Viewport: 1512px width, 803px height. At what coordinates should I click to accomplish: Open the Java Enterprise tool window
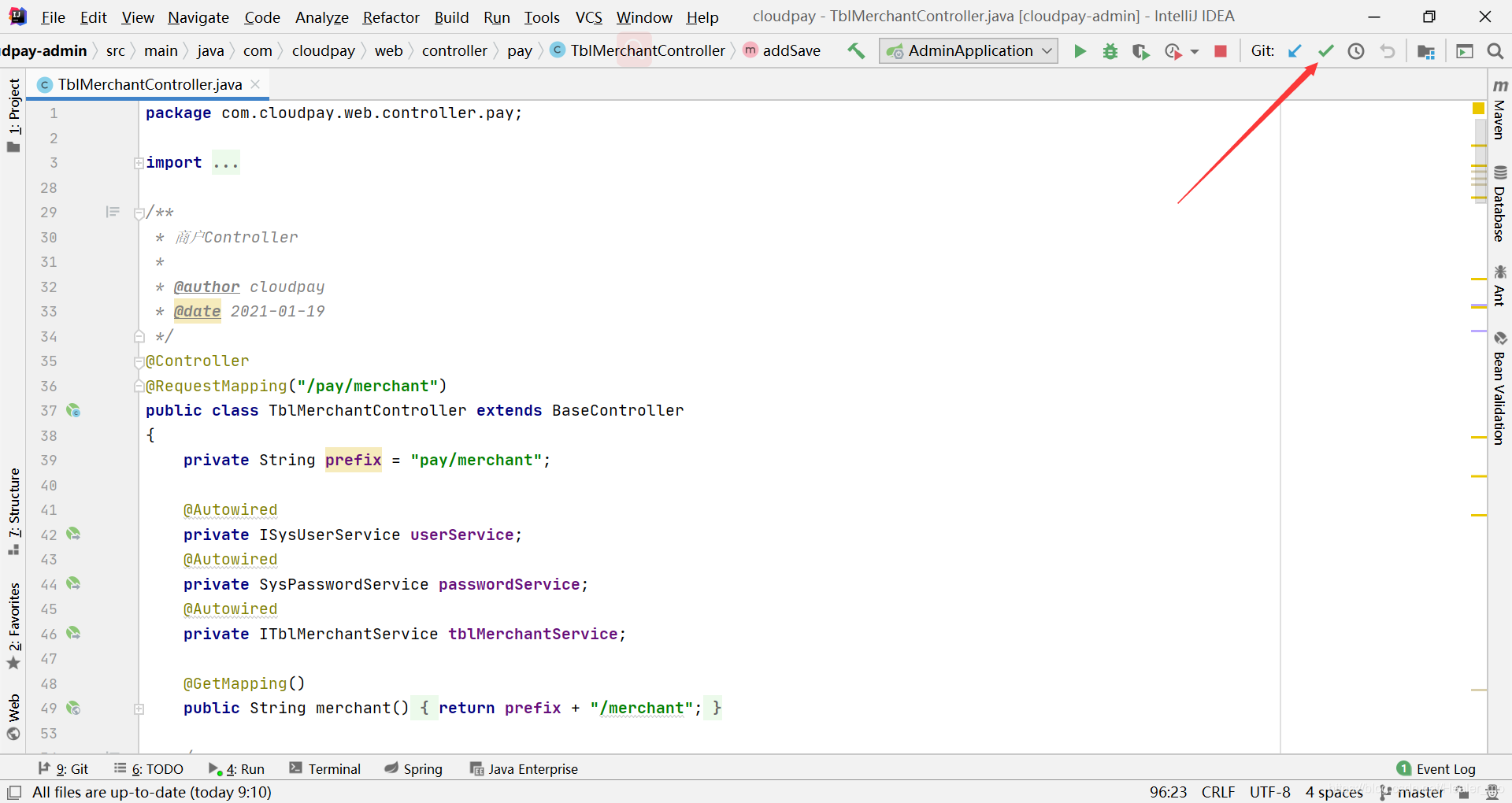(524, 769)
